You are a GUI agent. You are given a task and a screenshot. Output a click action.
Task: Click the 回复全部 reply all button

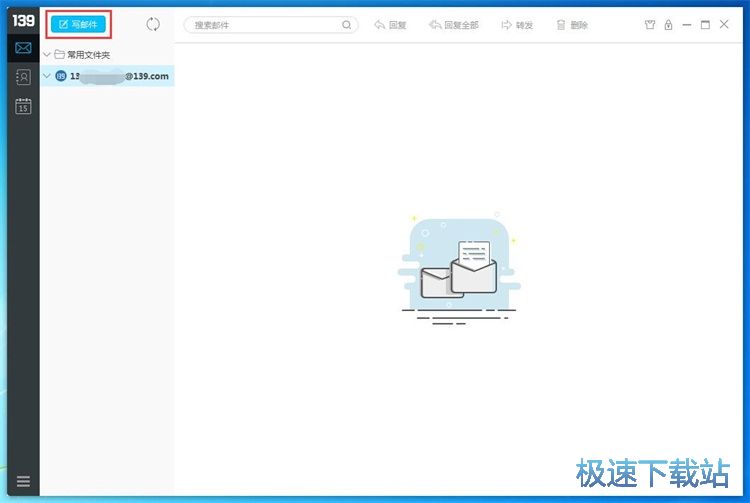(x=453, y=25)
